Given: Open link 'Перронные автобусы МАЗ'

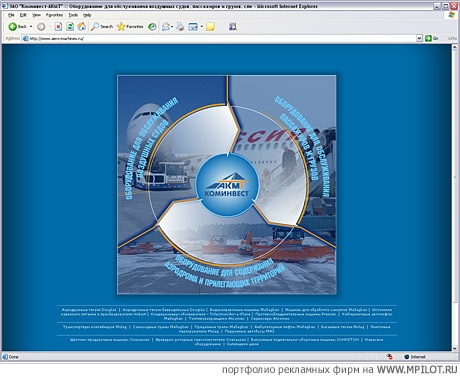Looking at the screenshot, I should [x=249, y=331].
